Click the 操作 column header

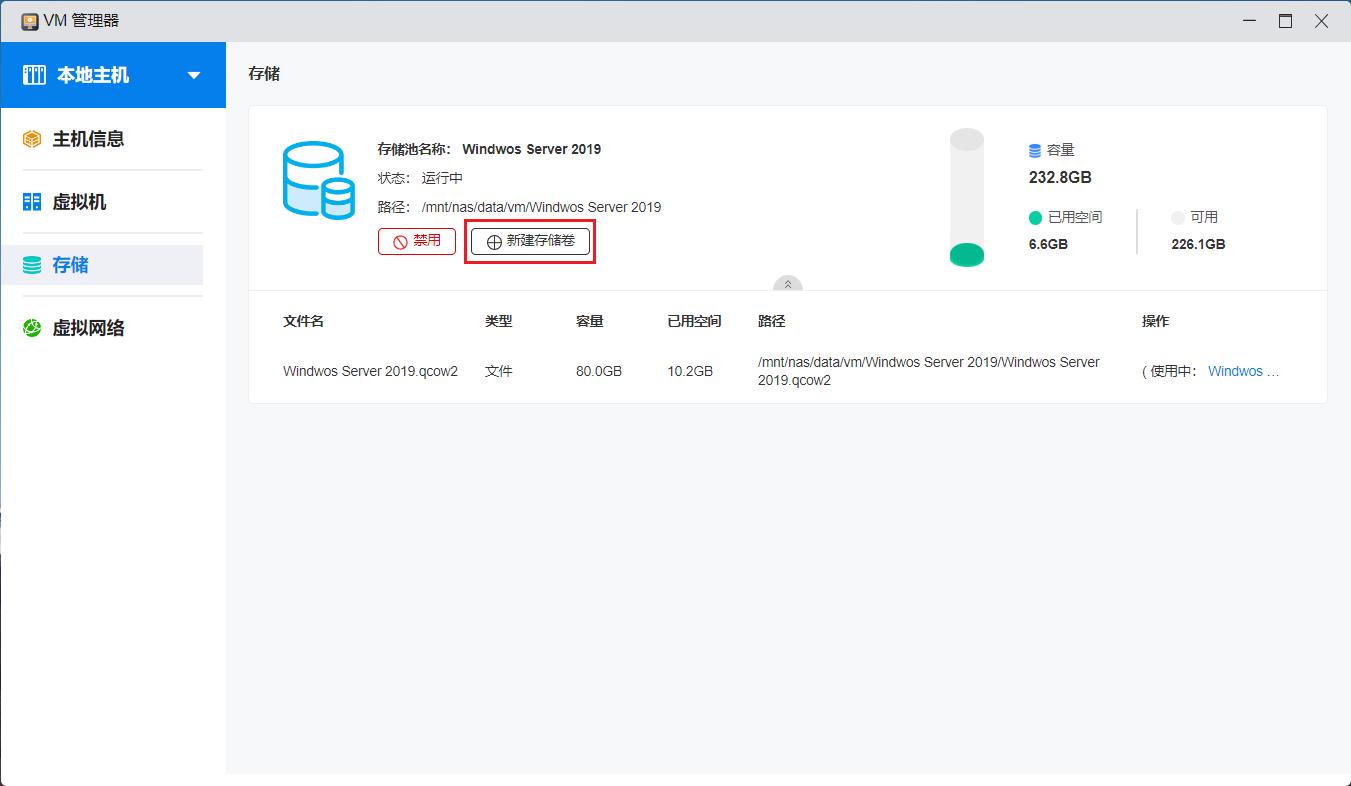click(x=1156, y=321)
